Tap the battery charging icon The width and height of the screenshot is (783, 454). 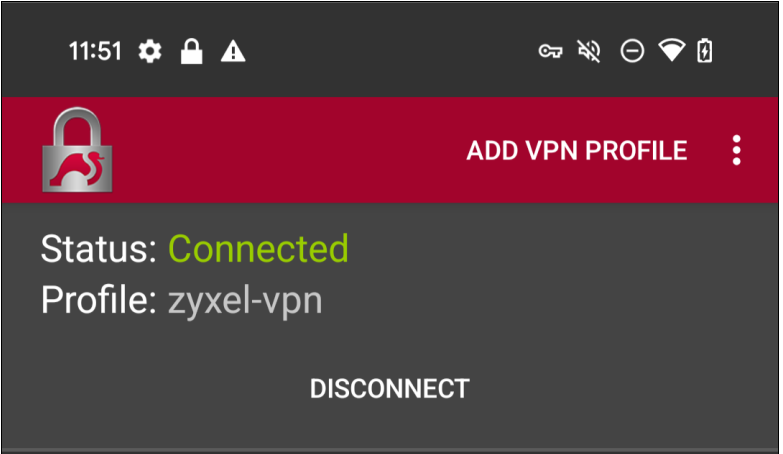705,52
